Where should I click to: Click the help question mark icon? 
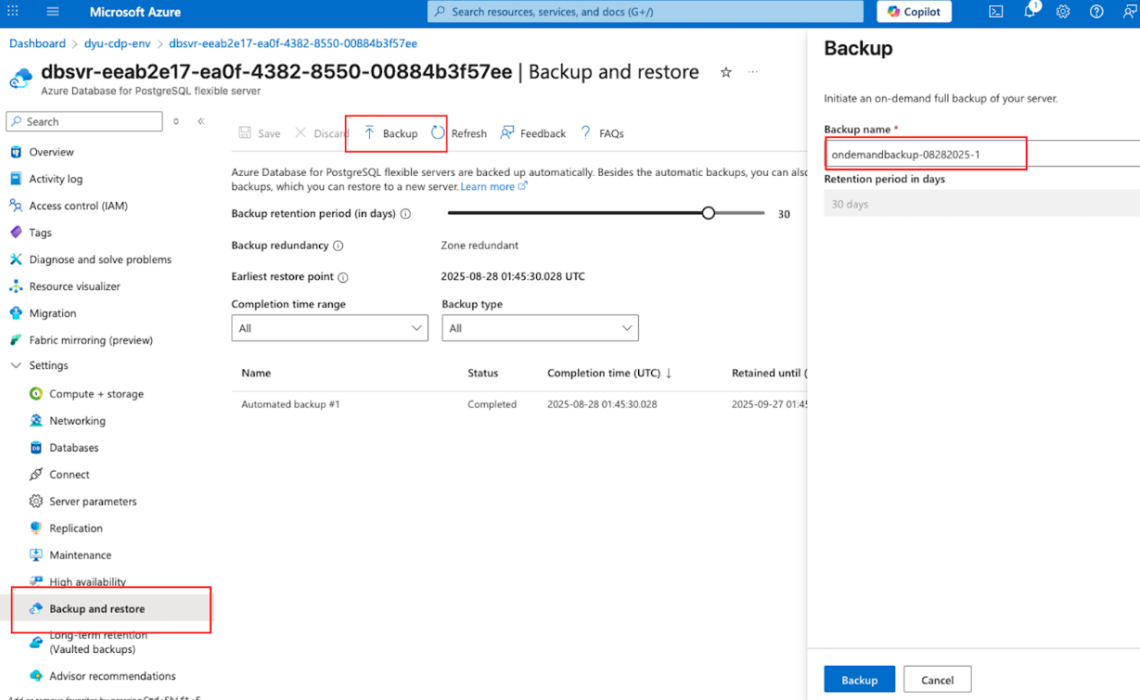coord(1096,11)
